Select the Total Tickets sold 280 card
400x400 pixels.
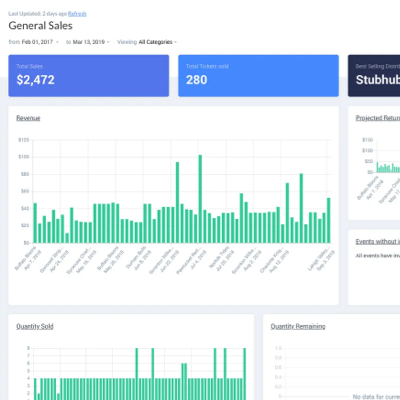tap(258, 76)
